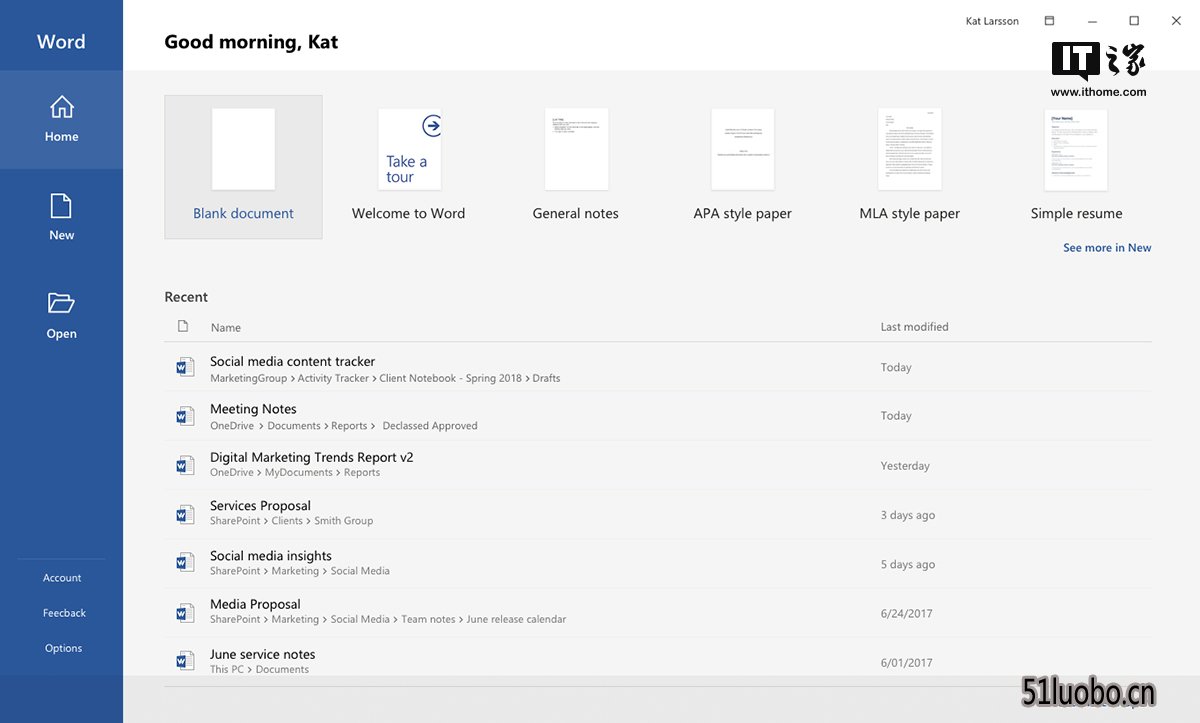Click the 6/24/2017 modified date
Screen dimensions: 1200x723
[906, 614]
